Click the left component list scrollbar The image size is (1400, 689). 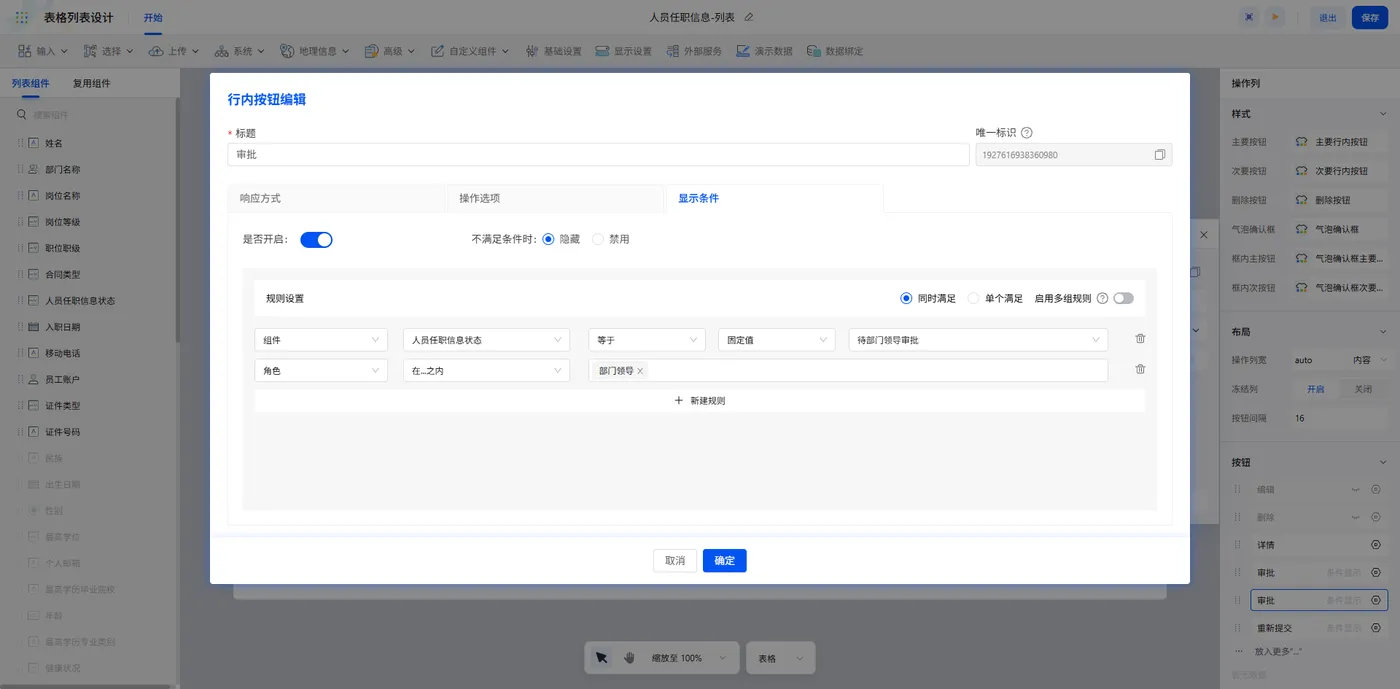178,220
